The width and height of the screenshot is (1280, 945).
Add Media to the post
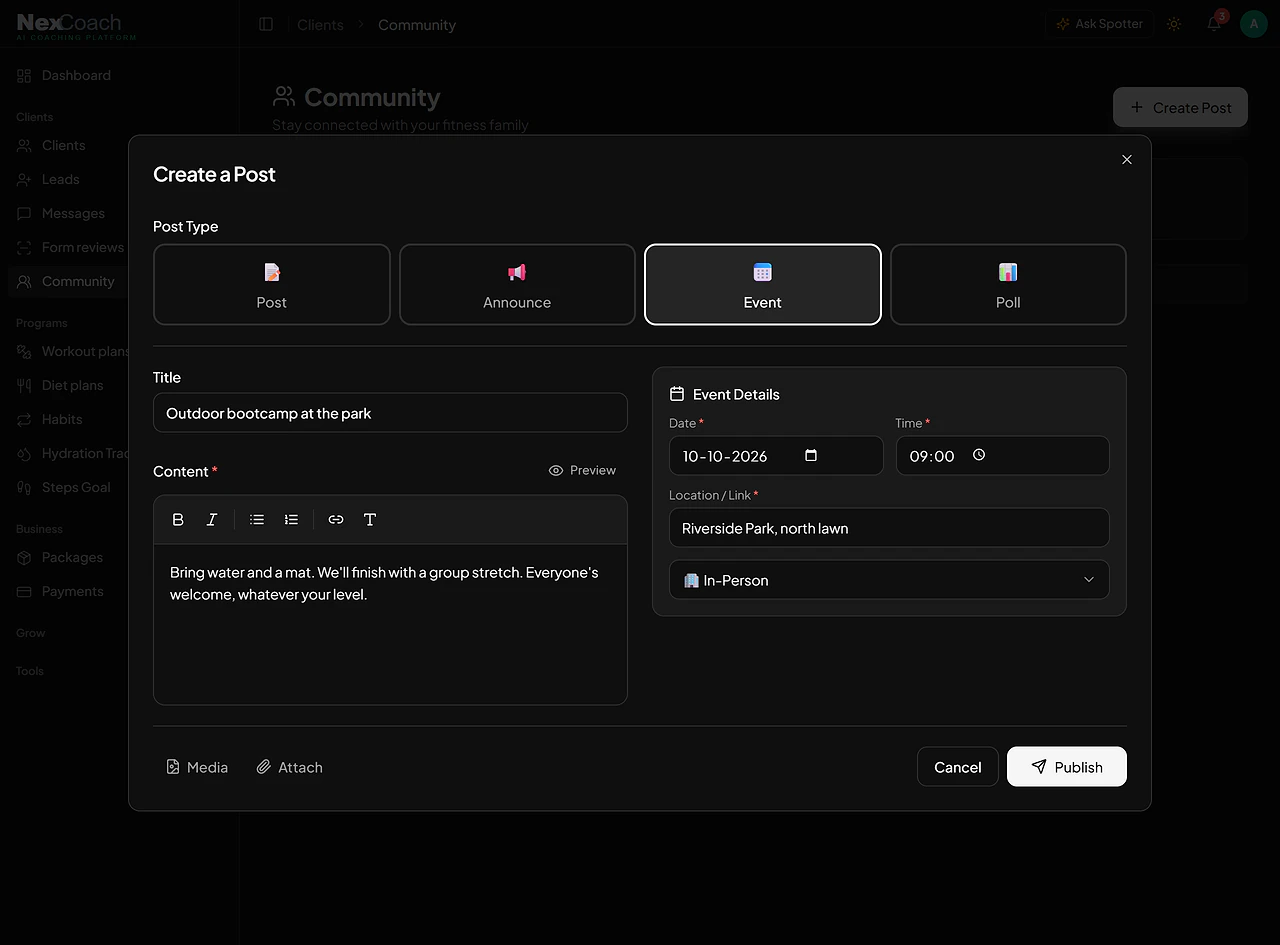[x=197, y=767]
